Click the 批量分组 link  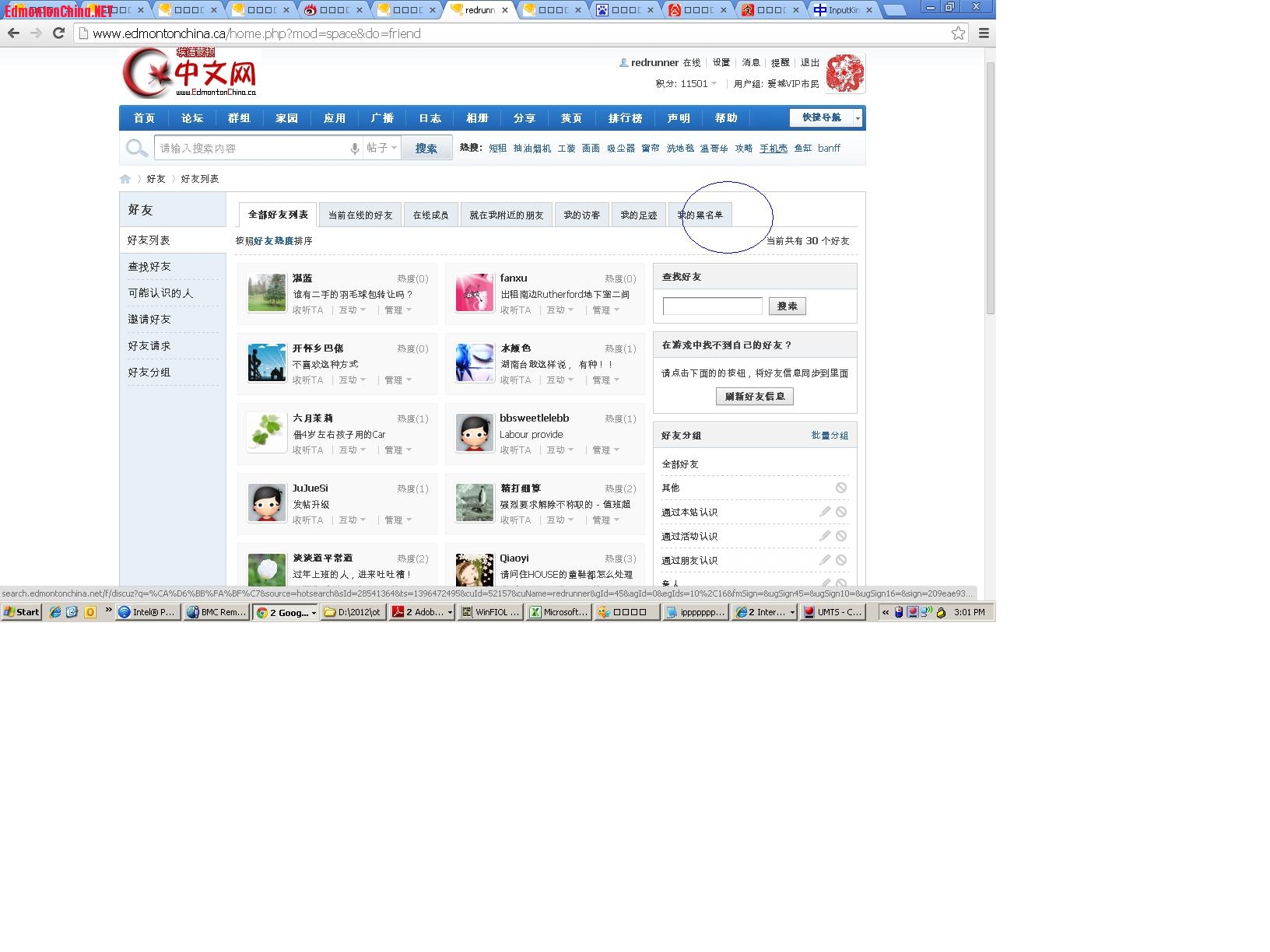(830, 436)
